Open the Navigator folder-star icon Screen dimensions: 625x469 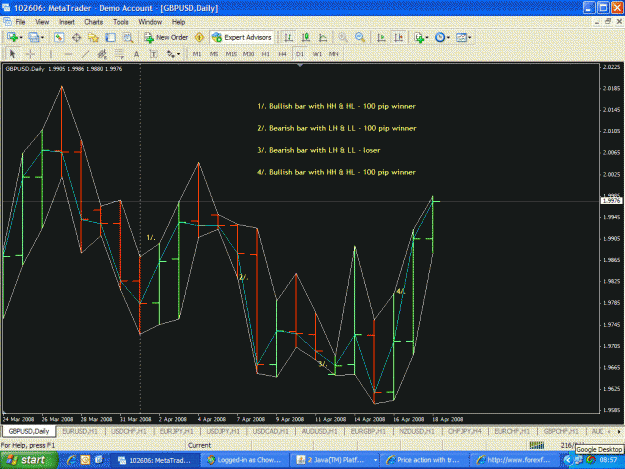(x=93, y=37)
